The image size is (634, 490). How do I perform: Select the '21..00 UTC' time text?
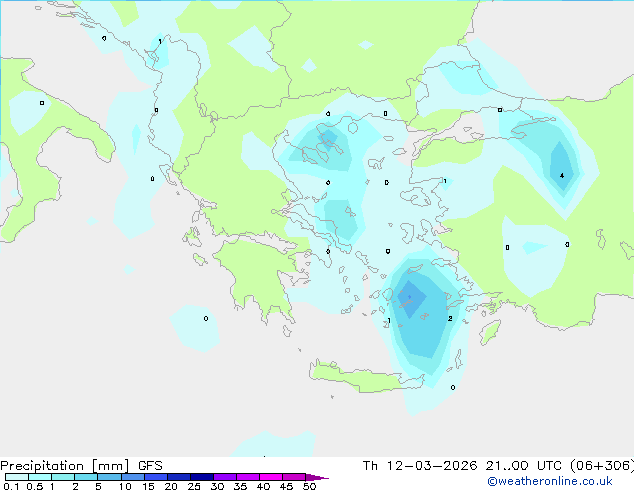pyautogui.click(x=524, y=466)
